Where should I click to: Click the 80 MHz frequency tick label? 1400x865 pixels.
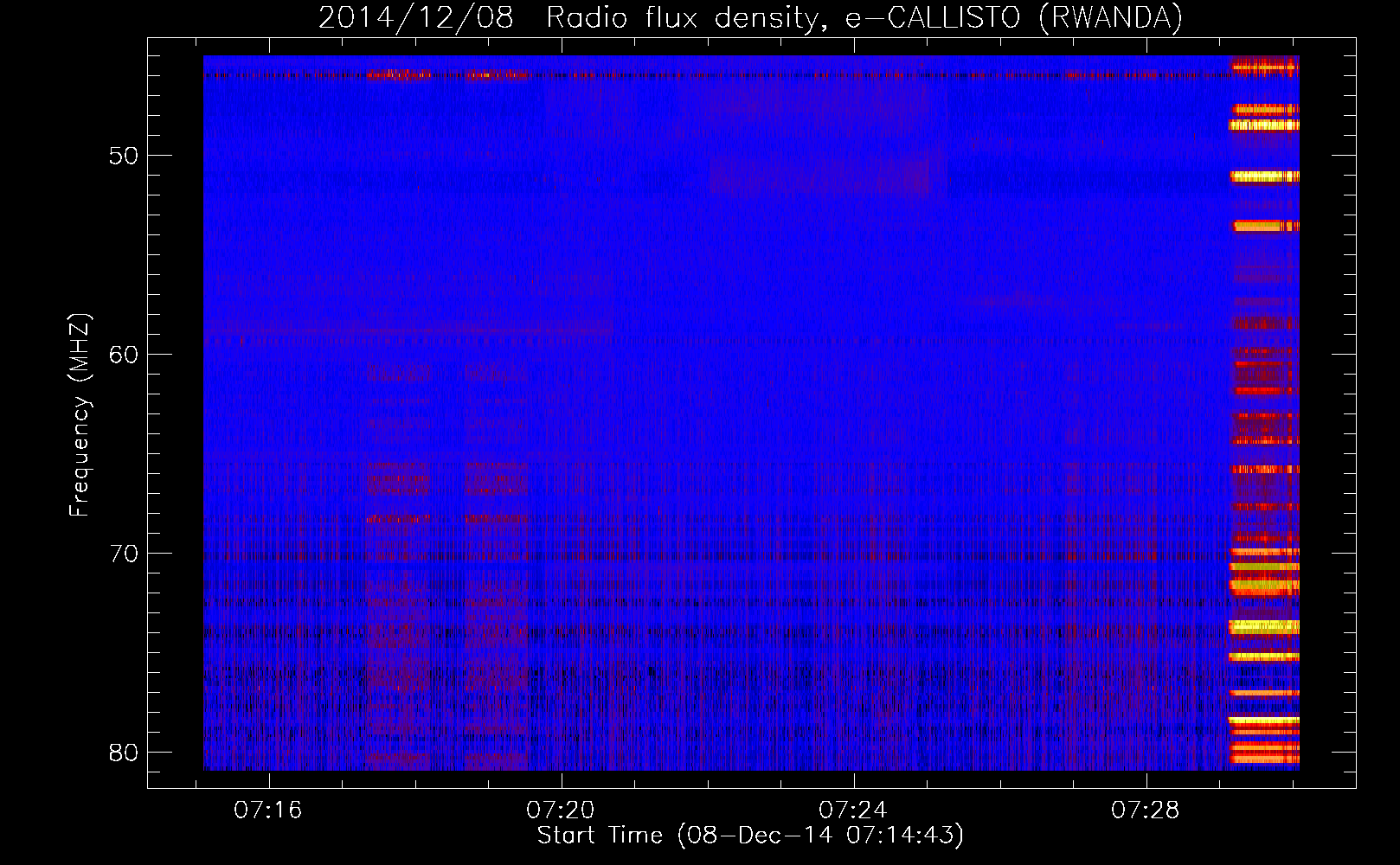124,753
